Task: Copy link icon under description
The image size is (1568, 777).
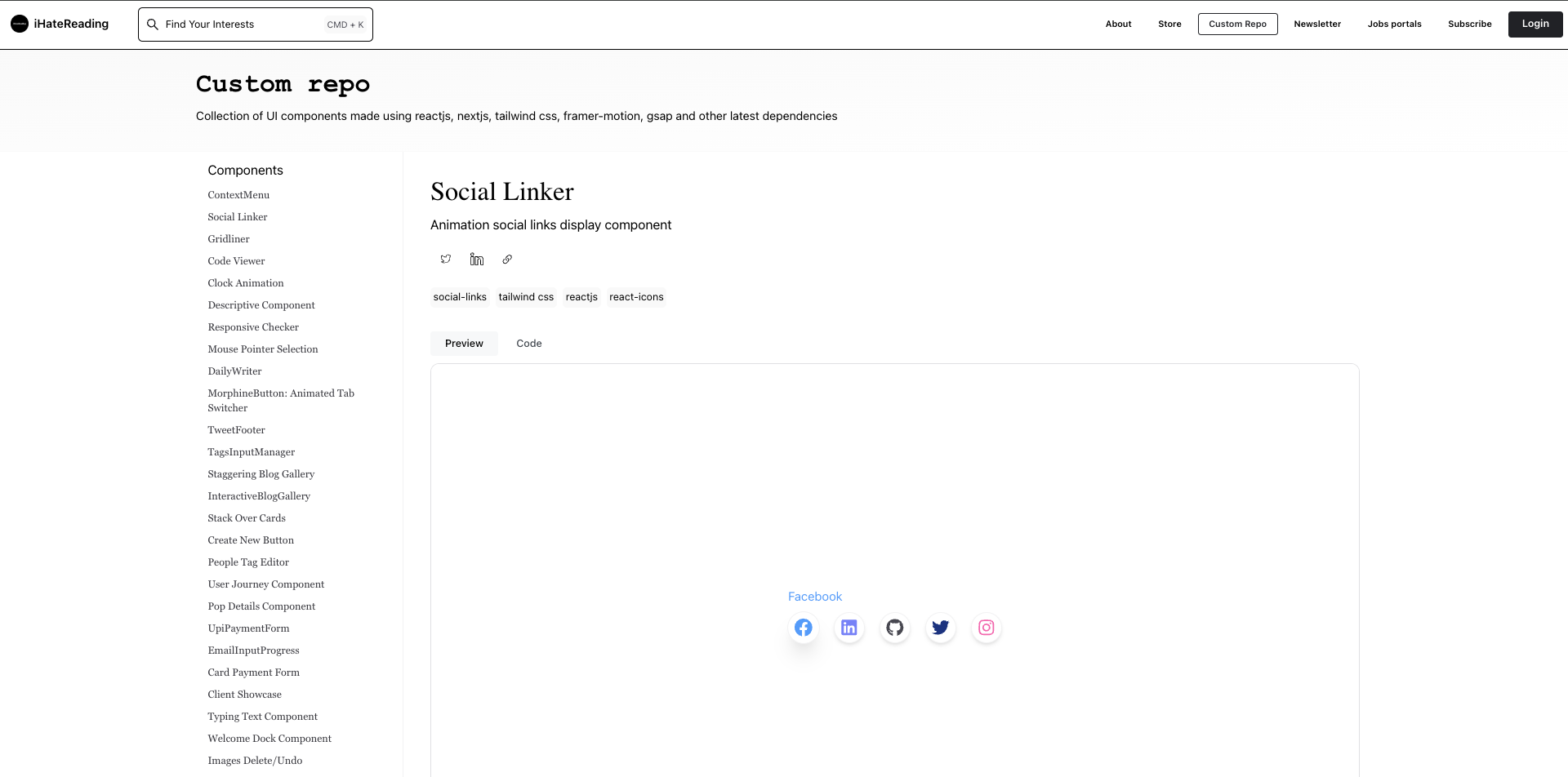Action: [x=507, y=260]
